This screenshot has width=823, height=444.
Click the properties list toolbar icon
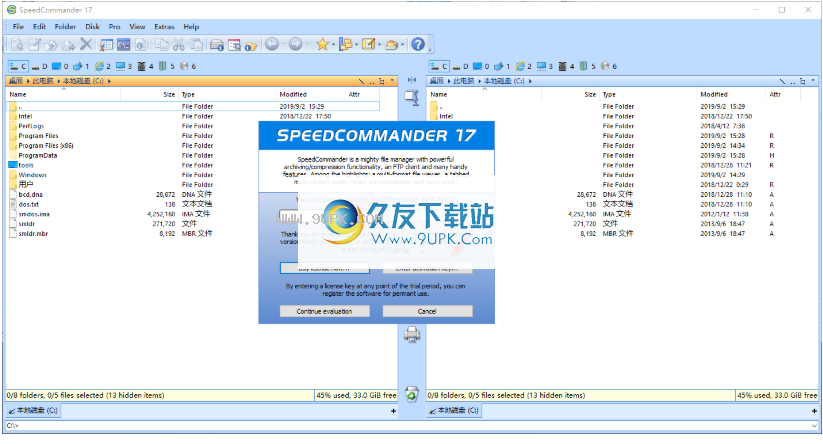pos(107,45)
